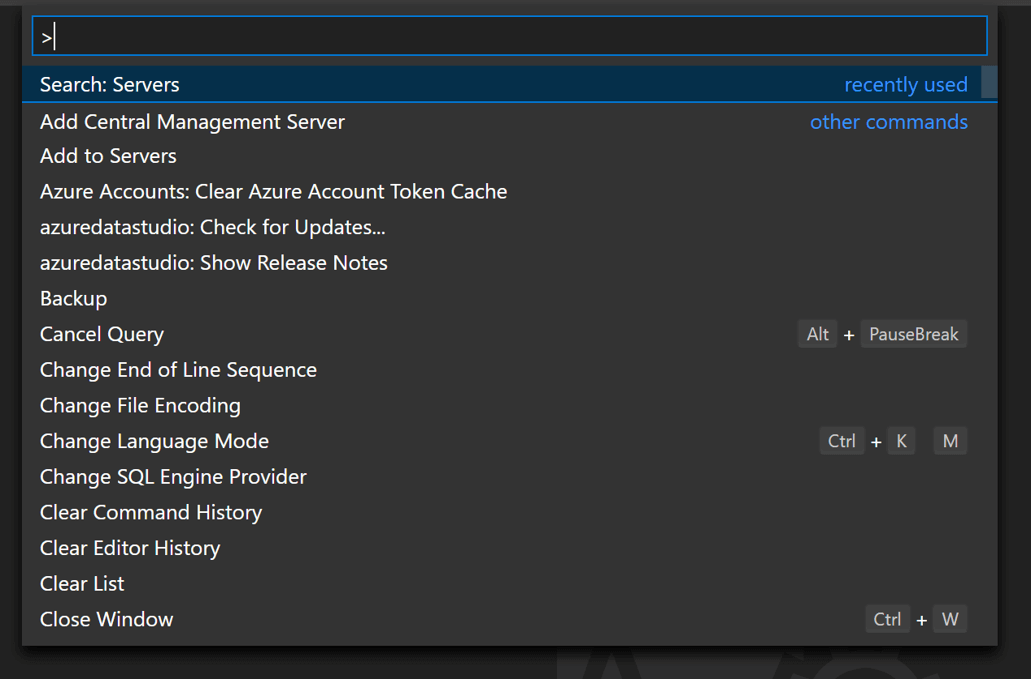Choose Clear Editor History
Screen dimensions: 1031x679
[510, 548]
